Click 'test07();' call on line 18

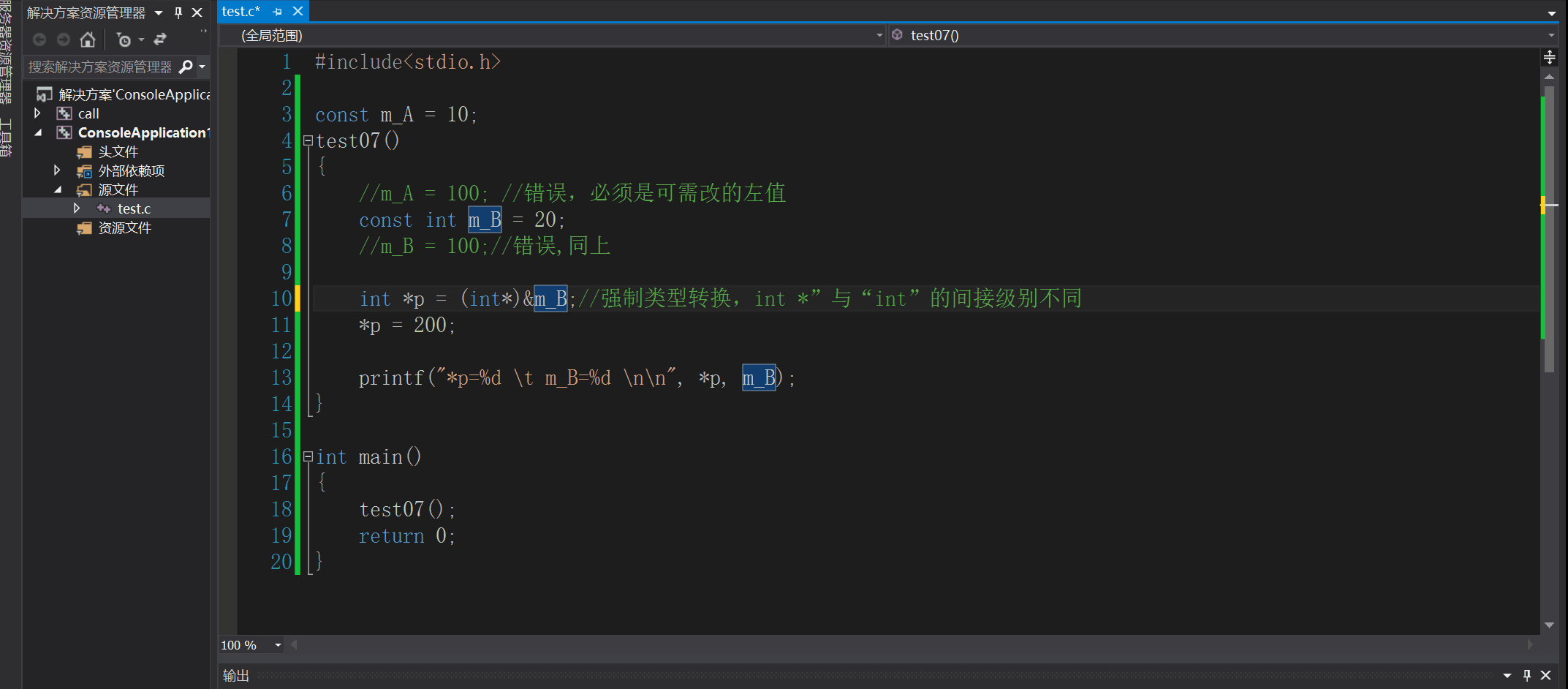coord(407,510)
